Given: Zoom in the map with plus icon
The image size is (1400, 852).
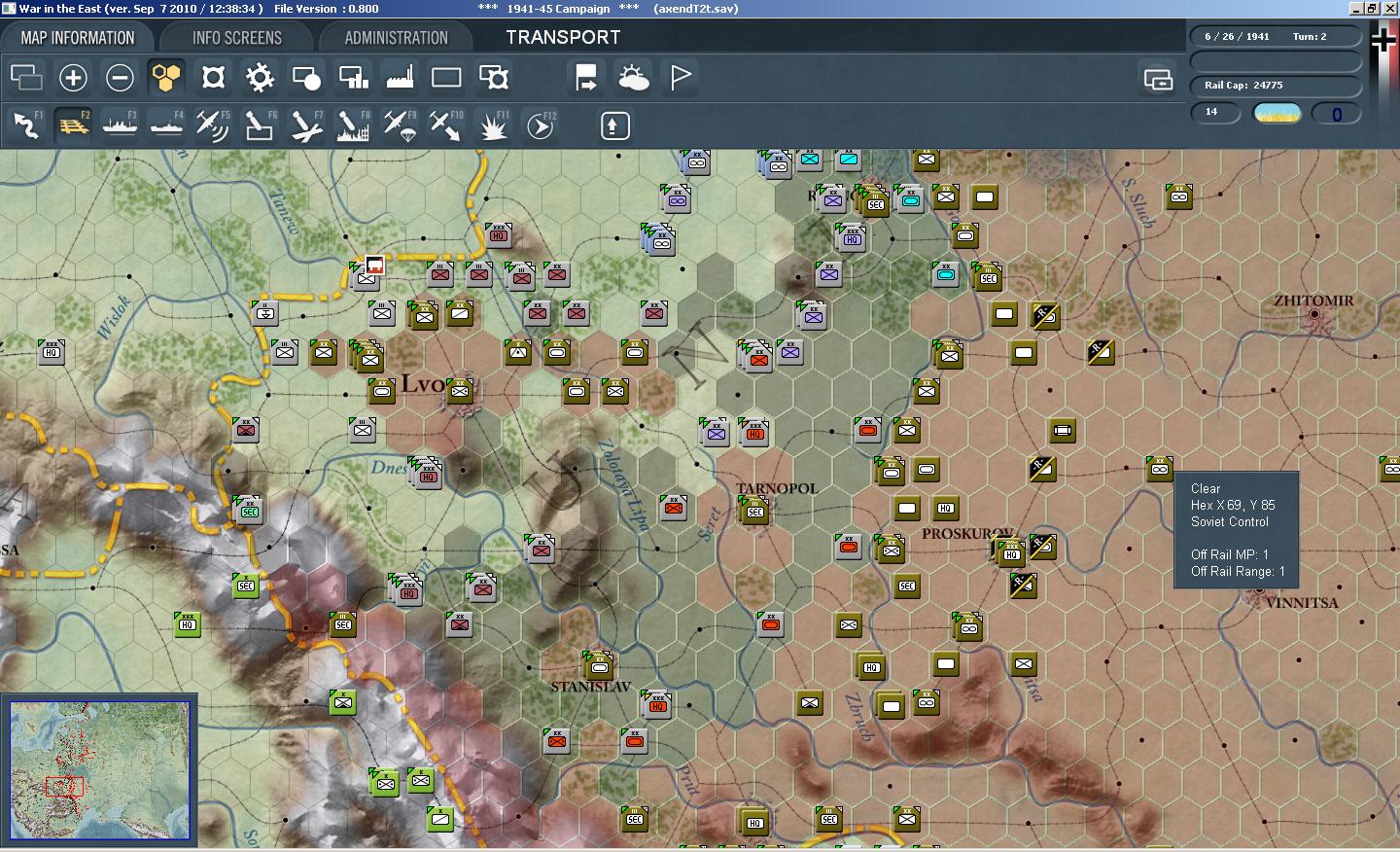Looking at the screenshot, I should [73, 78].
